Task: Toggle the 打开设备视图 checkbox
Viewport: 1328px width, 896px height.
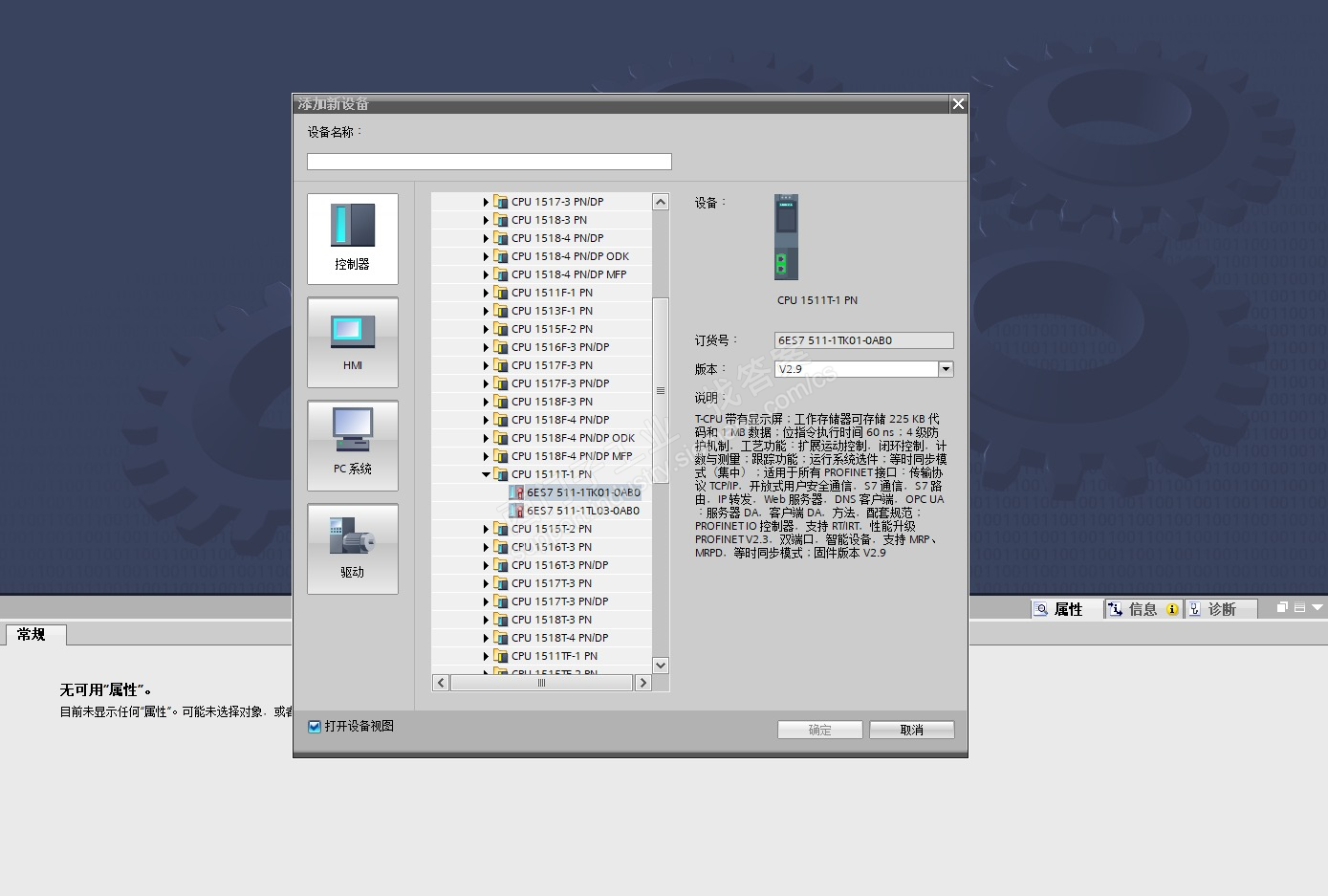Action: pos(315,727)
